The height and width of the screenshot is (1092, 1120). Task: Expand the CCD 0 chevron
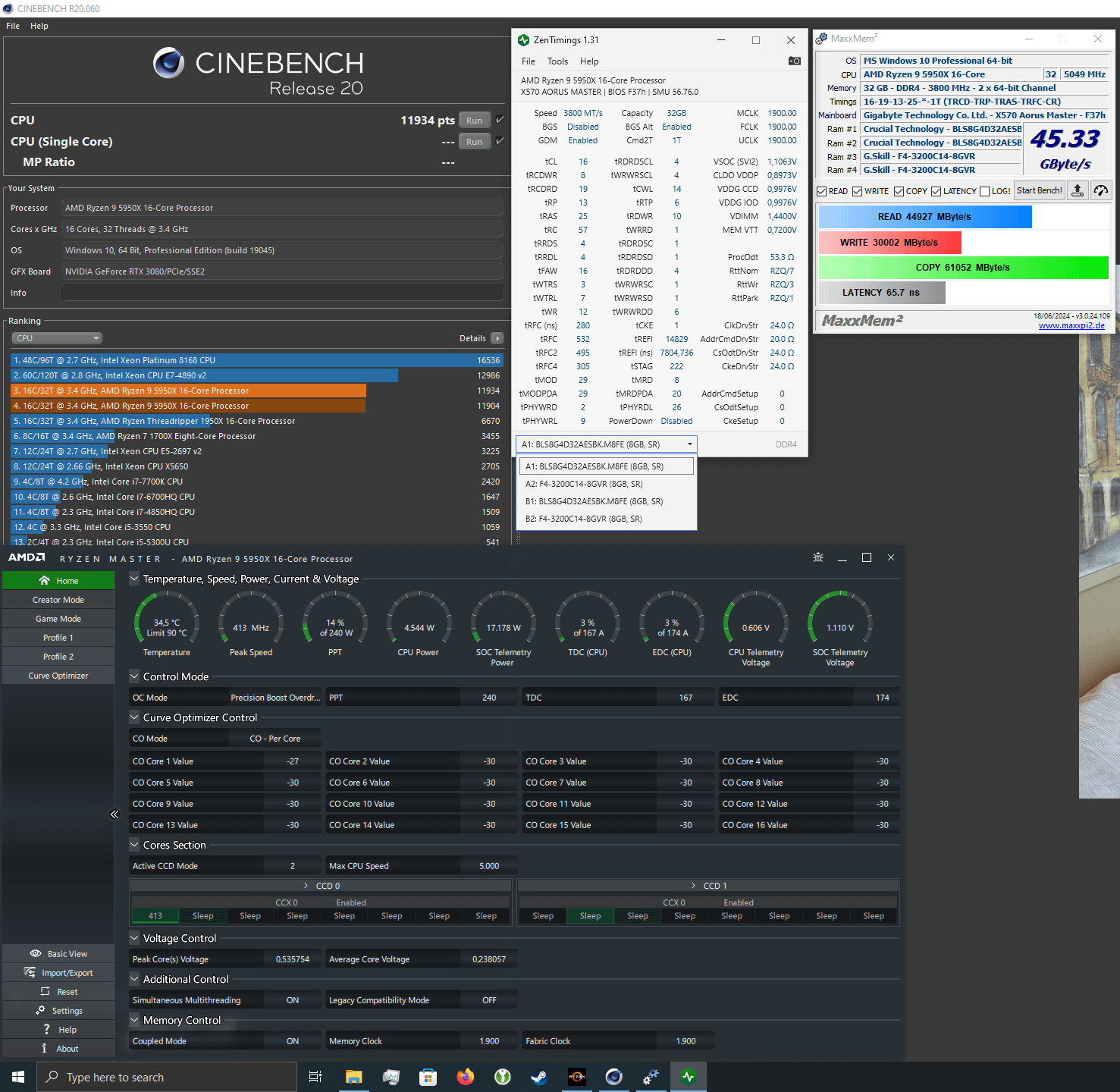coord(306,886)
